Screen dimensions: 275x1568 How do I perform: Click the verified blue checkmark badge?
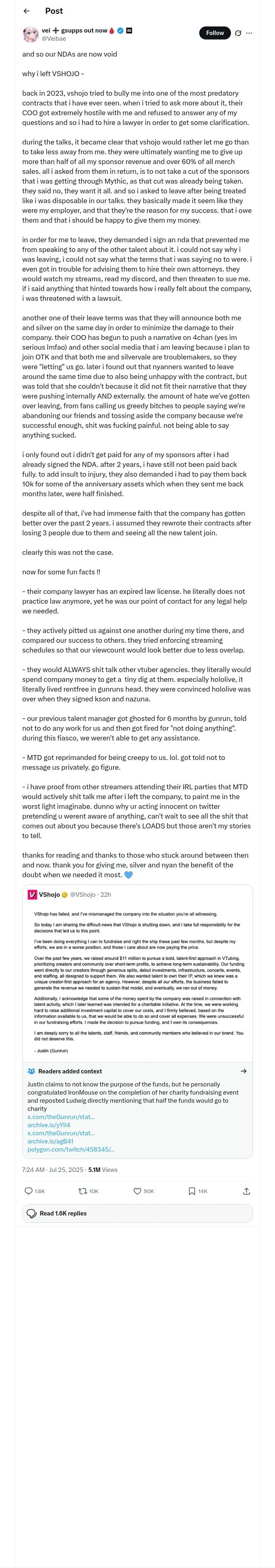pyautogui.click(x=120, y=31)
